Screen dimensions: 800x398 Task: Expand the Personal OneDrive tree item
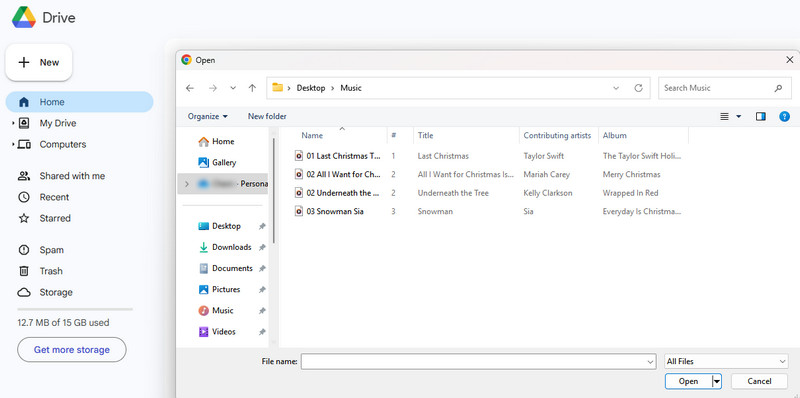(187, 184)
